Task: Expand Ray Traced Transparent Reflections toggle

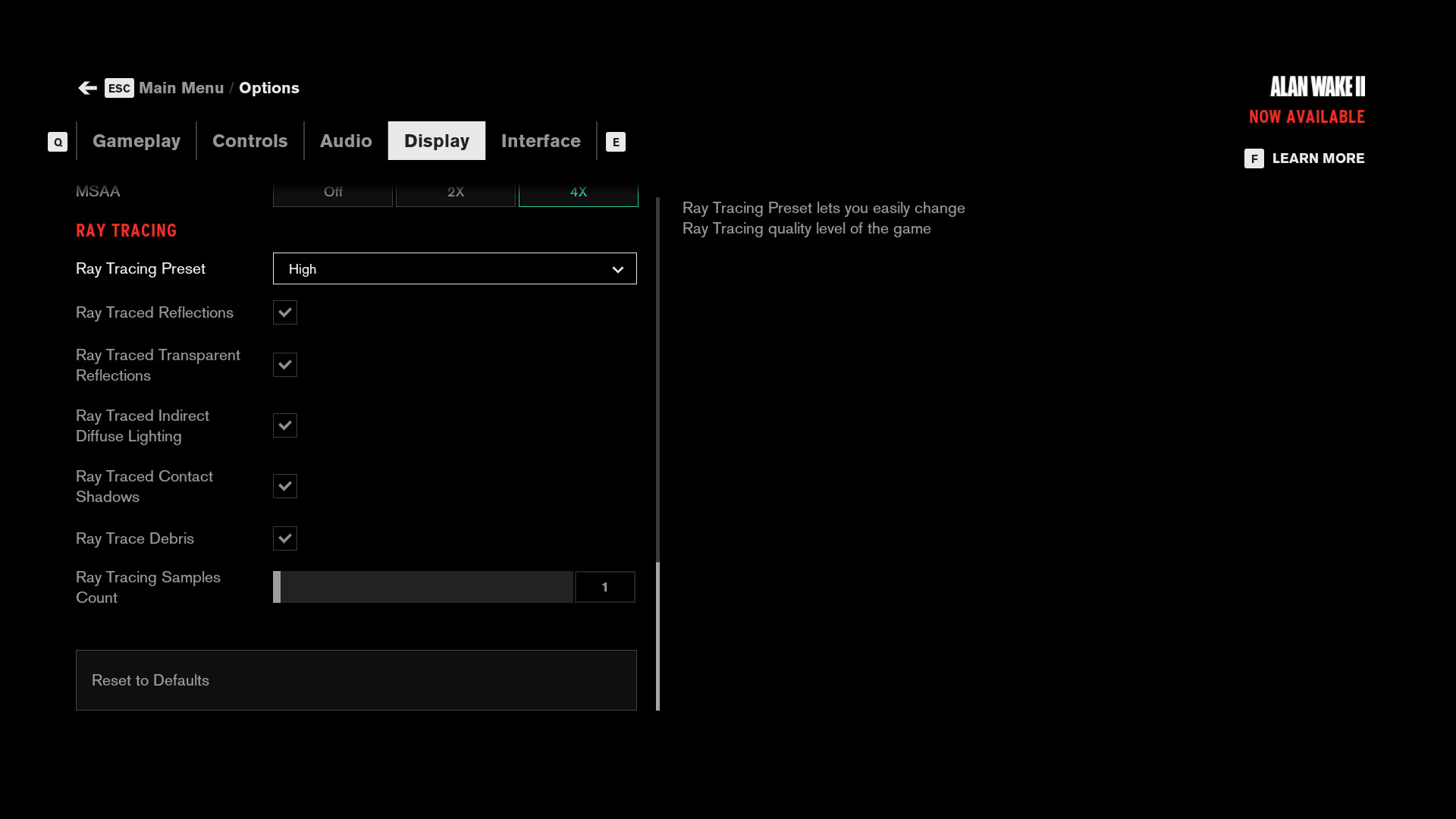Action: coord(285,364)
